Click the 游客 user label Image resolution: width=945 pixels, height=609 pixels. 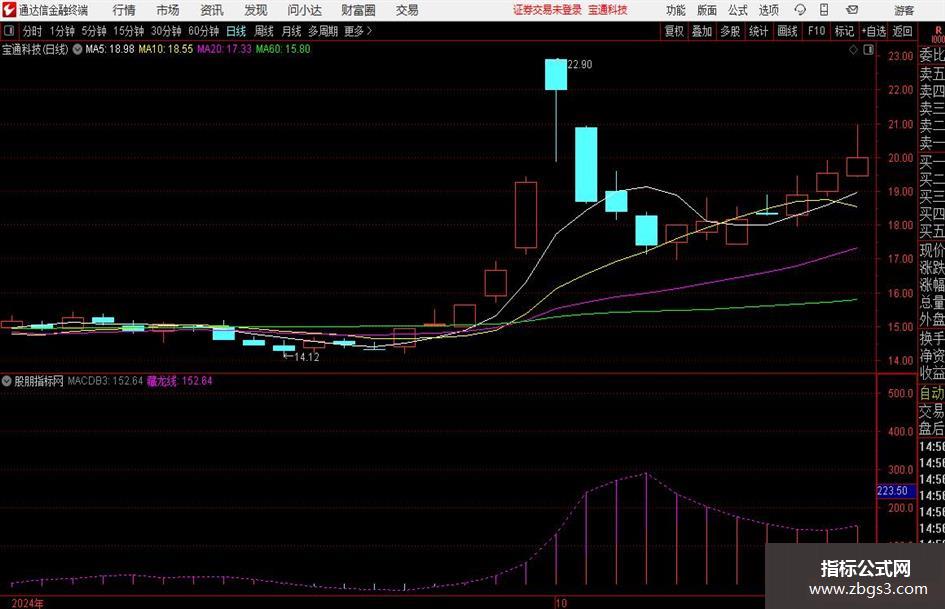pos(904,10)
